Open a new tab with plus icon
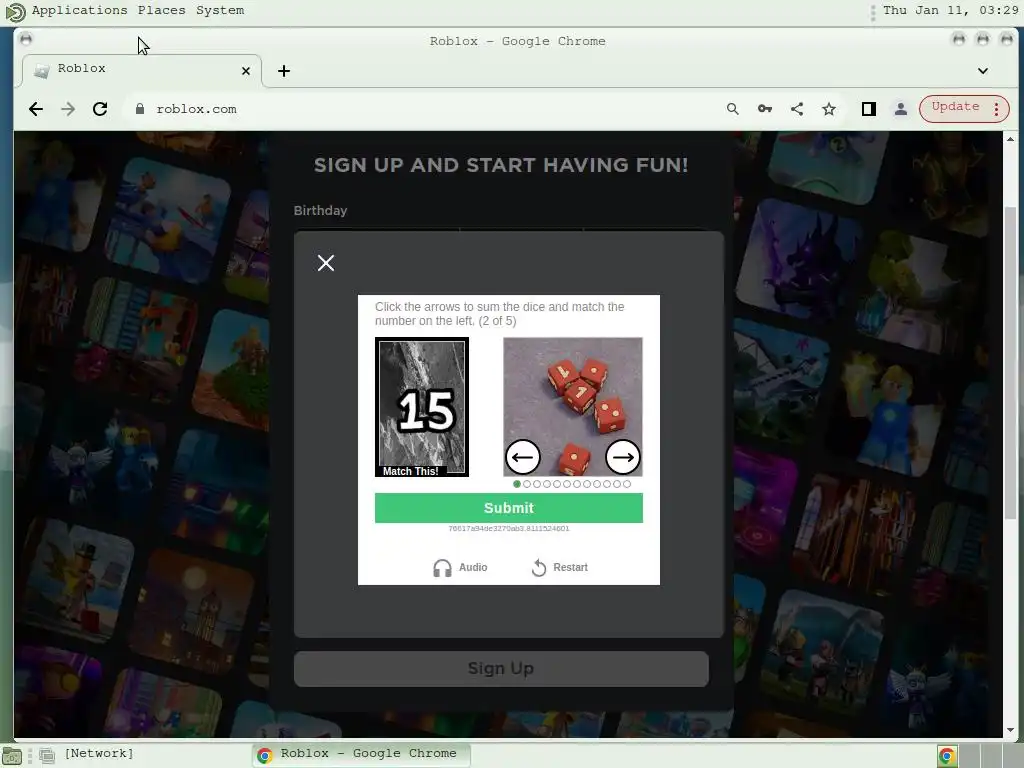This screenshot has height=768, width=1024. (x=284, y=71)
